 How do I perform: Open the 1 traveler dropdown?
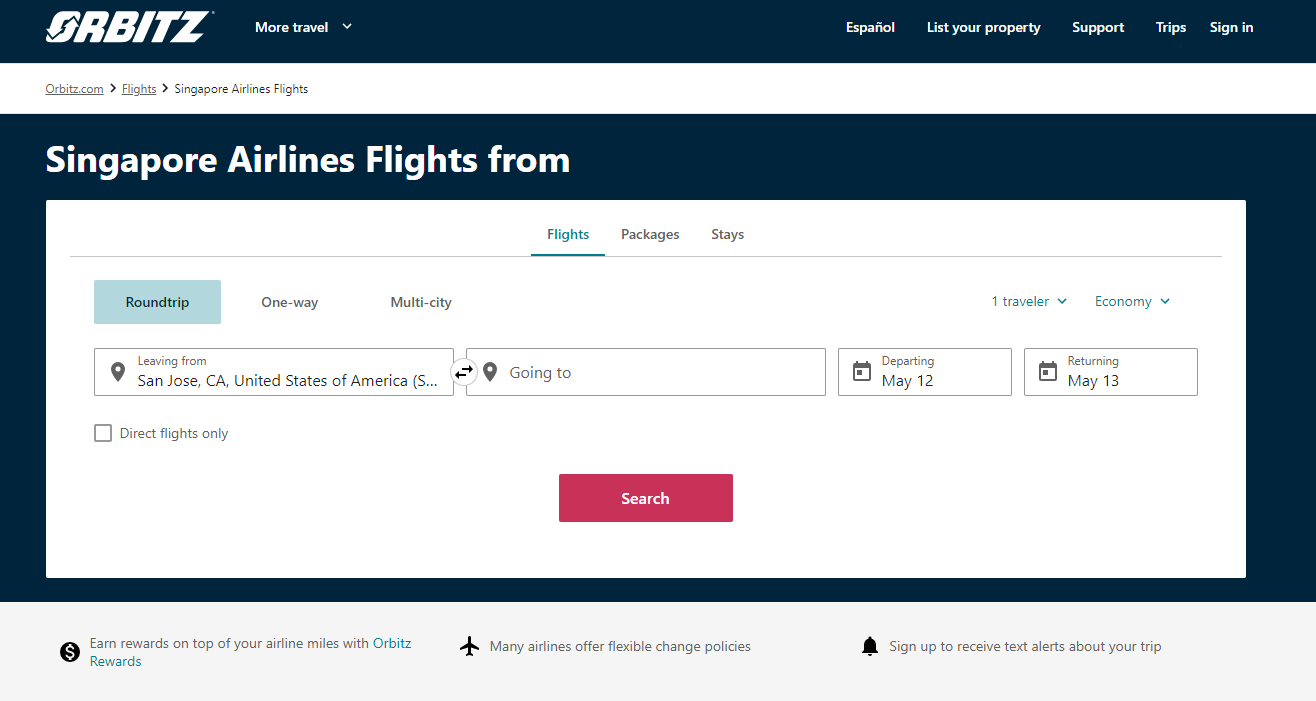click(x=1029, y=301)
